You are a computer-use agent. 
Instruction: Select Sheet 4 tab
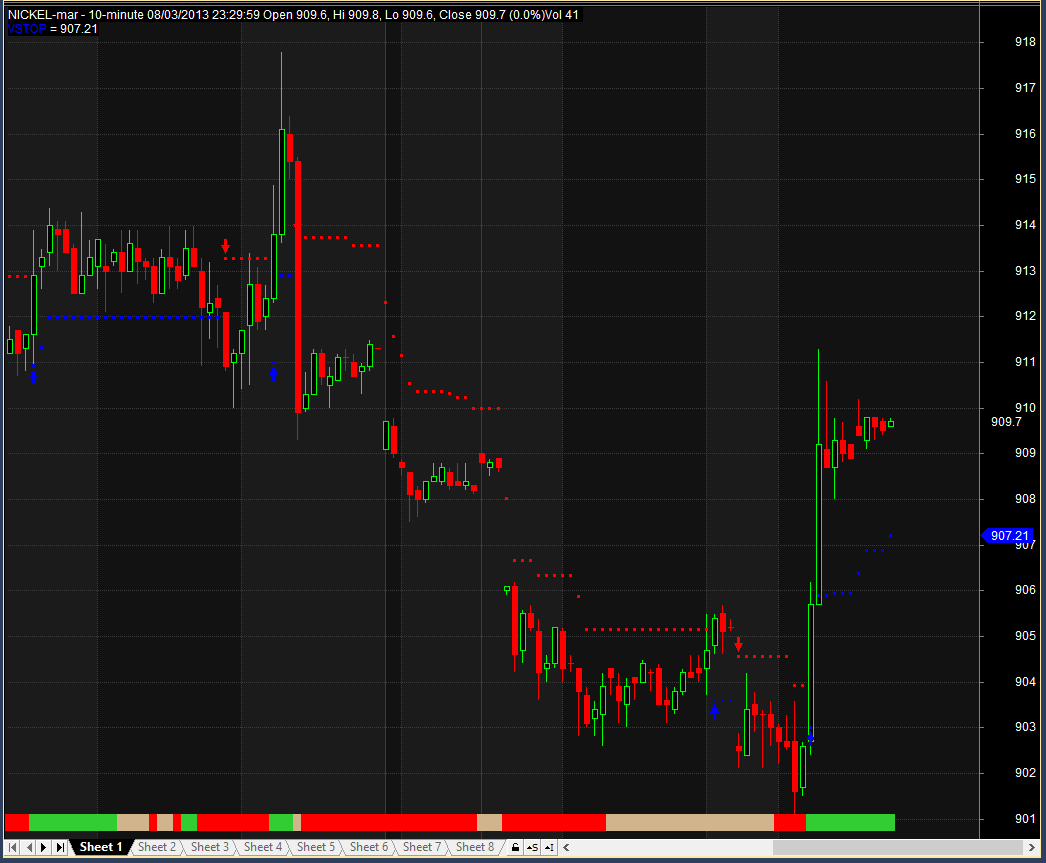click(263, 847)
